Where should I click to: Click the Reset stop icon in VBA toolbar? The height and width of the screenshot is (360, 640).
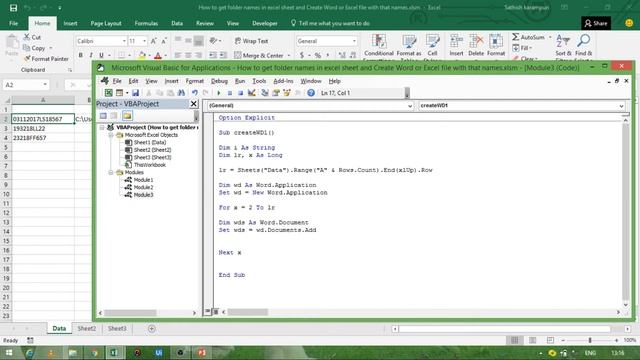pos(240,93)
